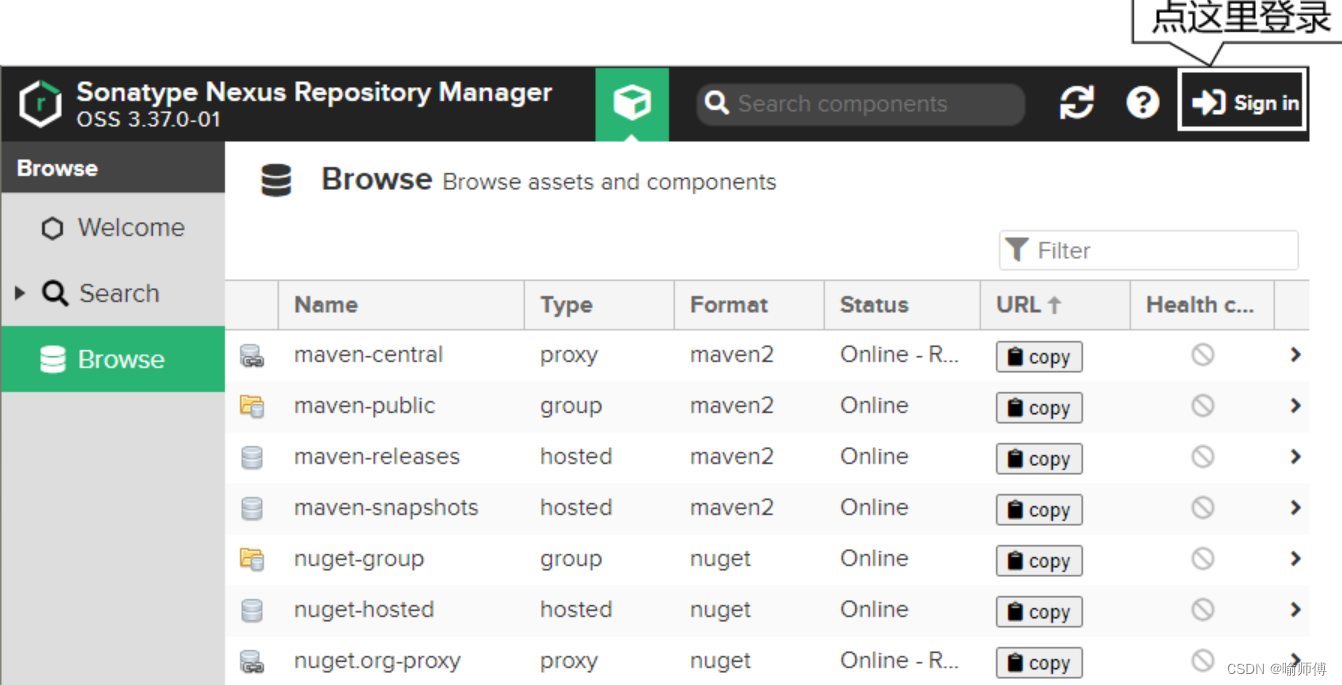Open nuget-hosted row chevron
Image resolution: width=1342 pixels, height=685 pixels.
[x=1295, y=610]
